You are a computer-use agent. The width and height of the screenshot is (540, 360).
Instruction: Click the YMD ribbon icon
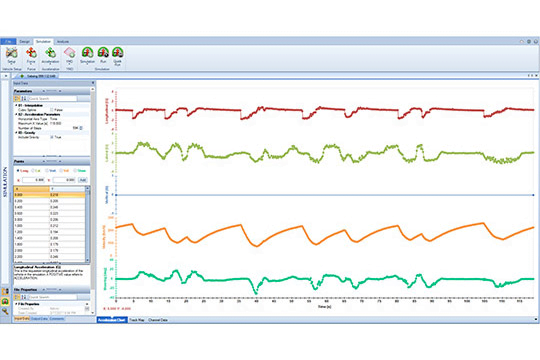(x=70, y=53)
